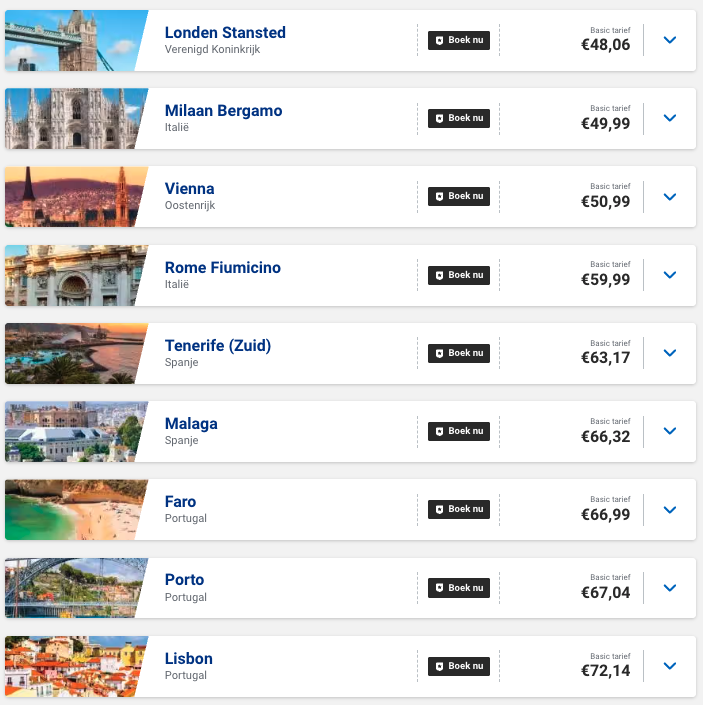Open Rome Fiumicino details with chevron
The width and height of the screenshot is (703, 705).
click(670, 275)
